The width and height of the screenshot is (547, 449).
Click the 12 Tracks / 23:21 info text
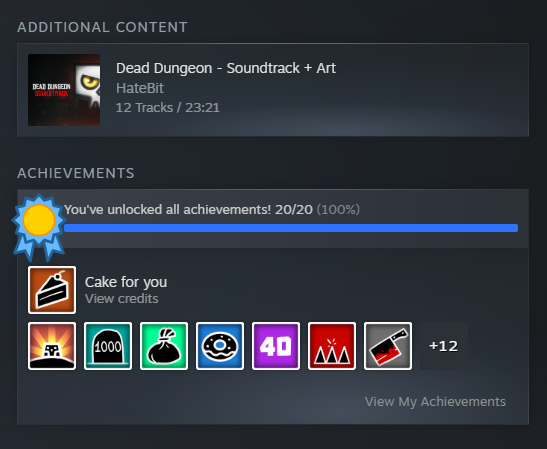(x=168, y=107)
